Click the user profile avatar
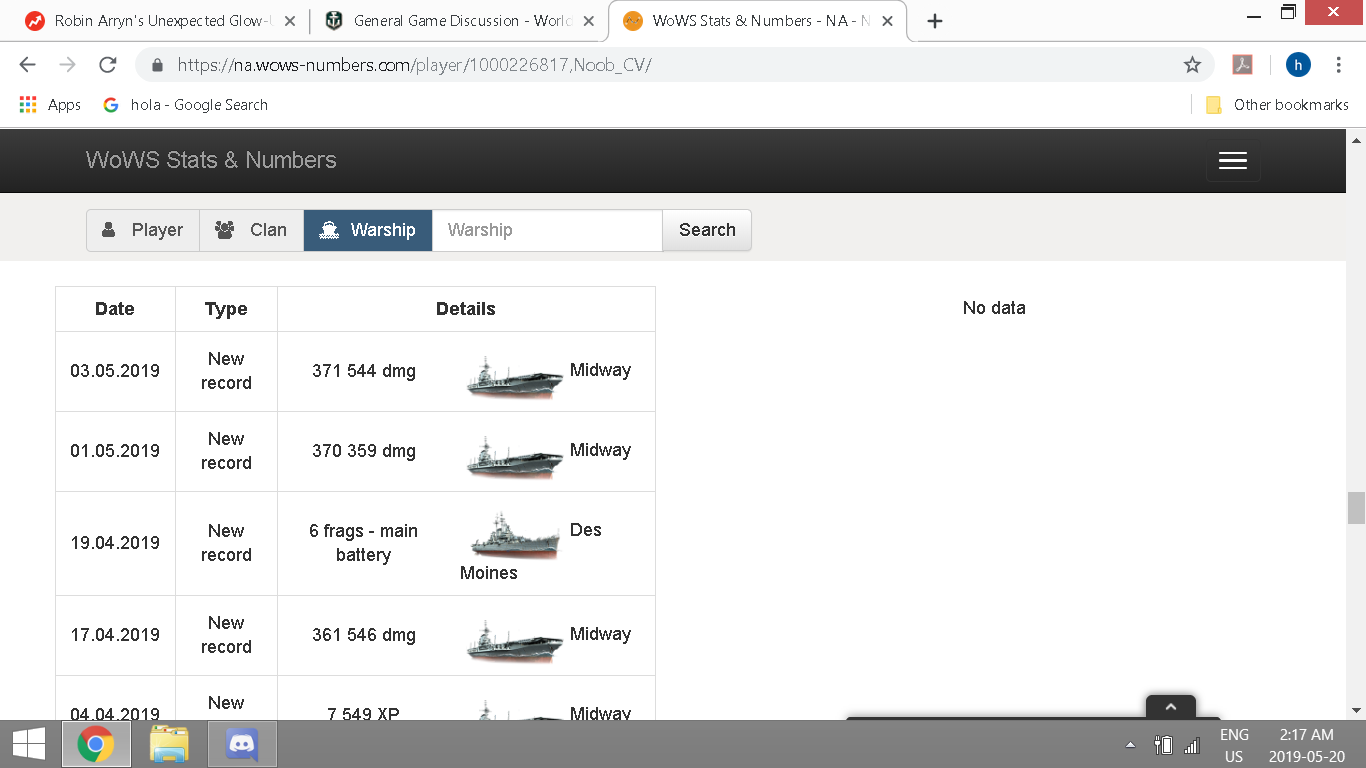 coord(1297,65)
